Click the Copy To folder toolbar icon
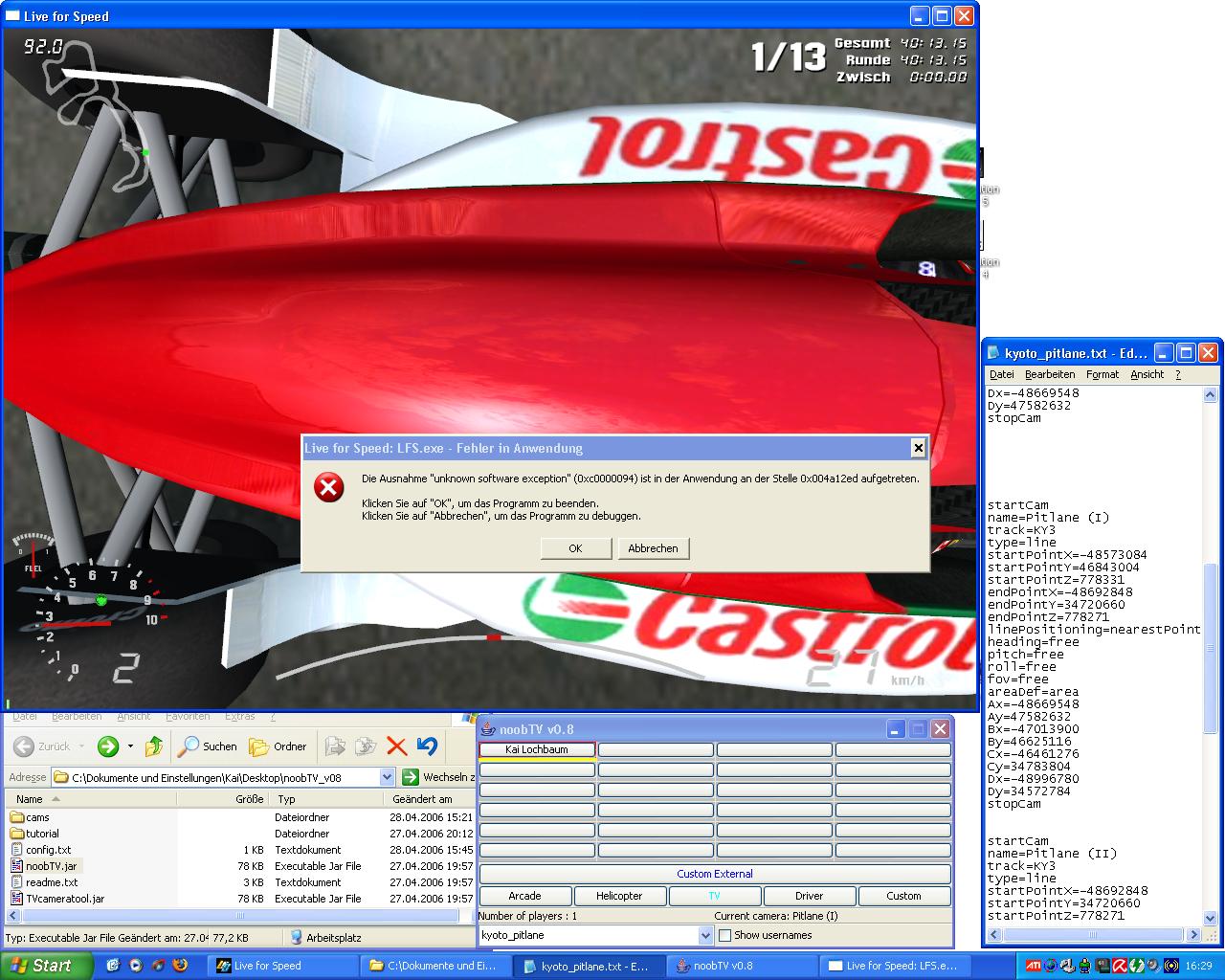The width and height of the screenshot is (1225, 980). [366, 746]
